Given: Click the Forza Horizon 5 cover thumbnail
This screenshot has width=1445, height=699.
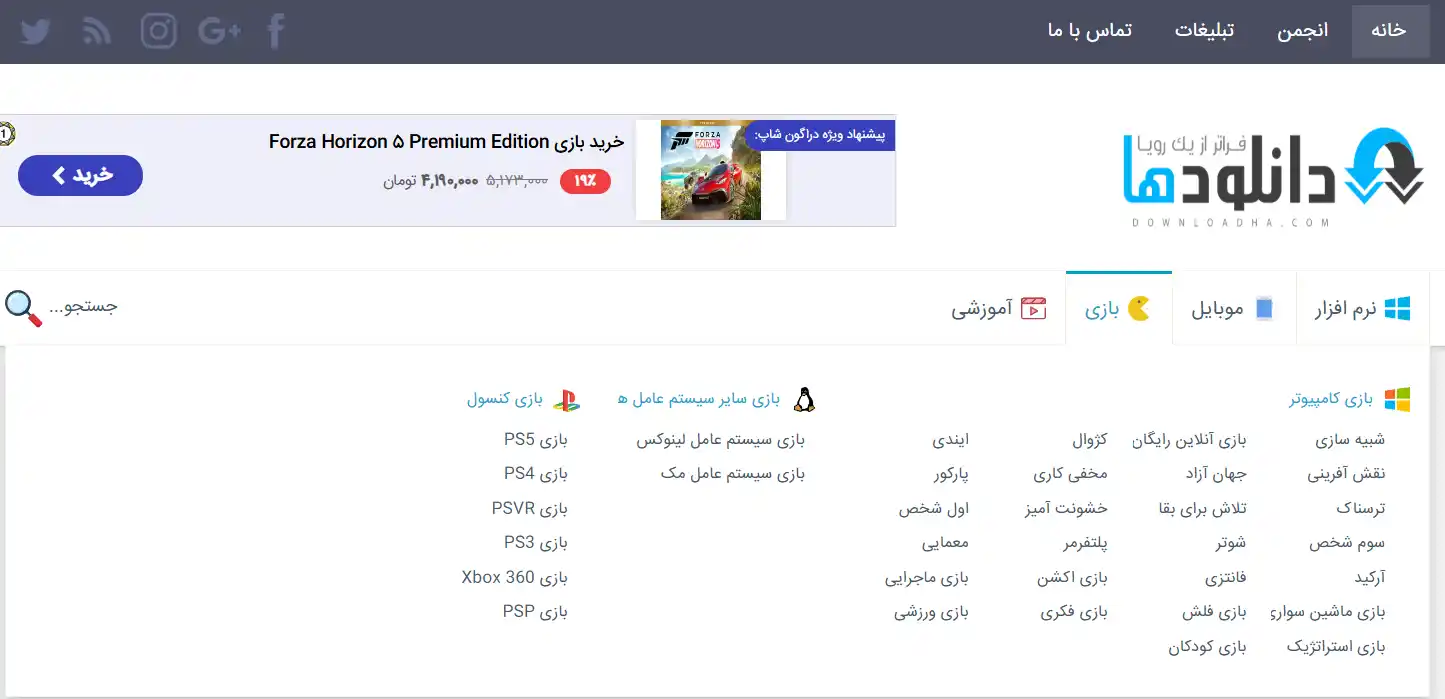Looking at the screenshot, I should pyautogui.click(x=711, y=170).
